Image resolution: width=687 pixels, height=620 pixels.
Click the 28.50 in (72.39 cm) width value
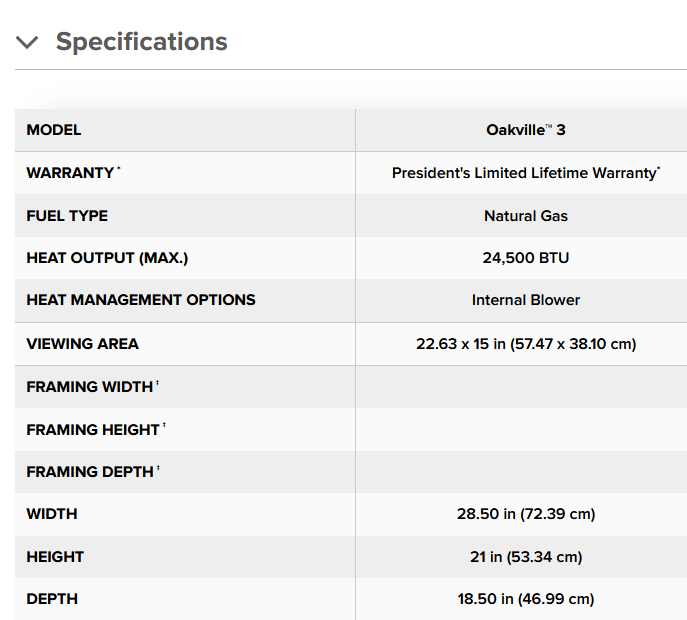click(x=525, y=514)
